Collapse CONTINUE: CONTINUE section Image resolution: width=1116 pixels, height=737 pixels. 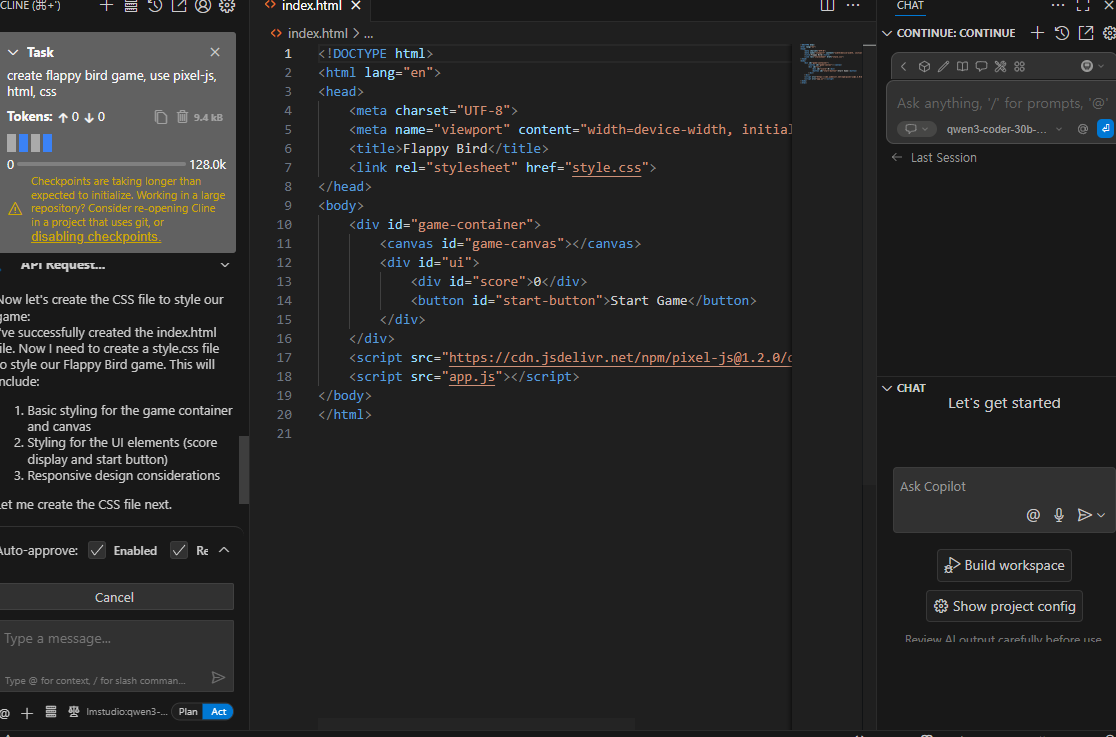pos(887,33)
